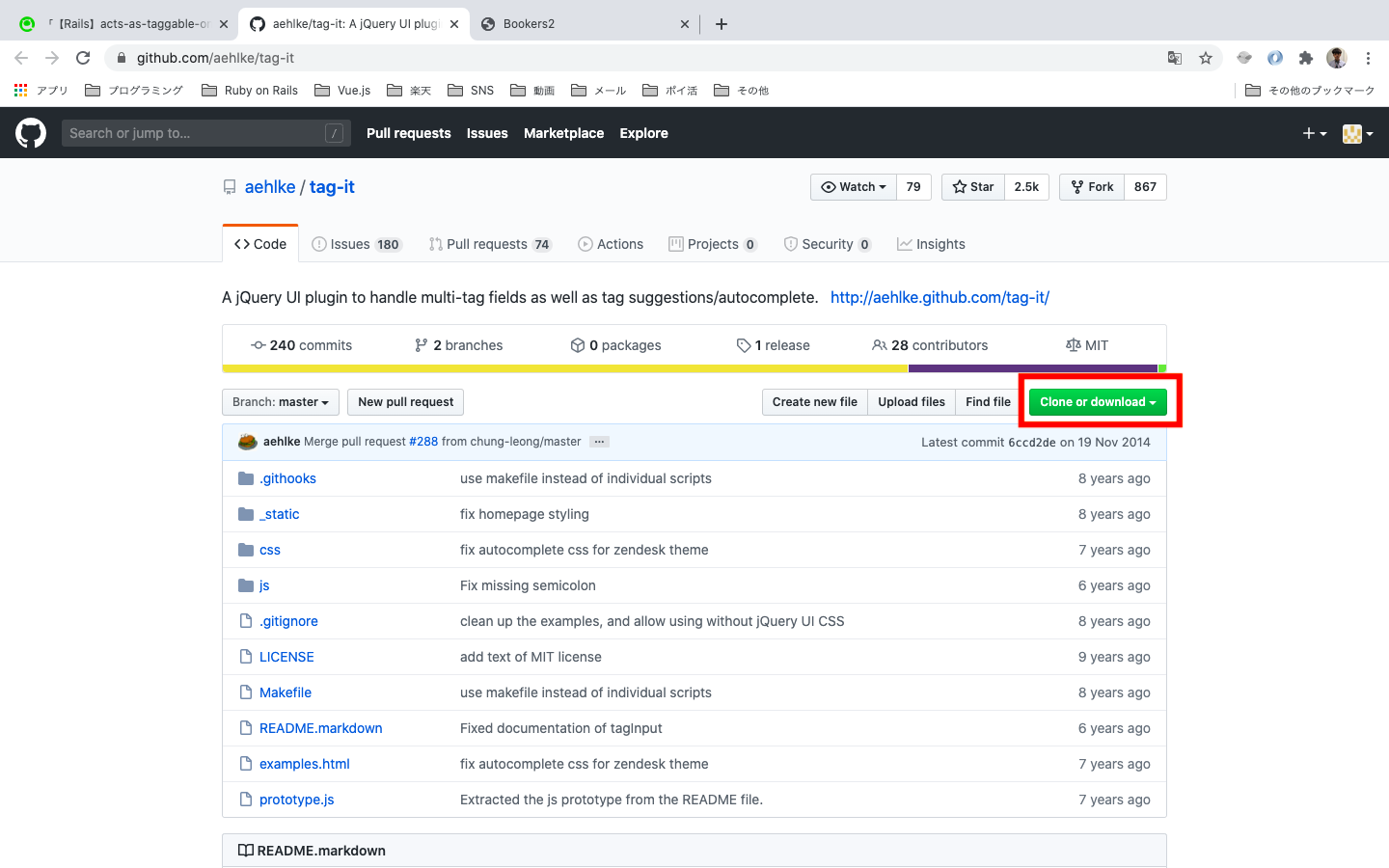This screenshot has height=868, width=1389.
Task: Open the Clone or download dropdown
Action: tap(1098, 402)
